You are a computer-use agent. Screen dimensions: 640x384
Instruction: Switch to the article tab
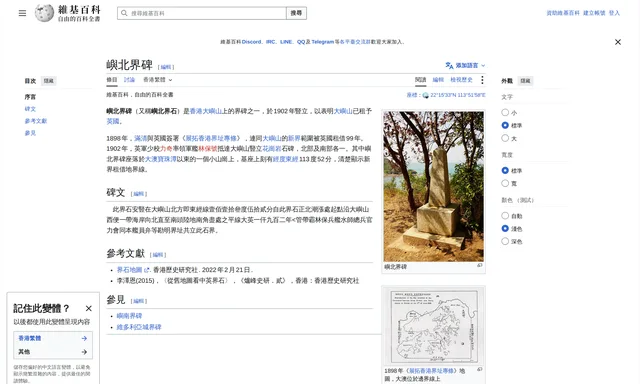coord(112,80)
